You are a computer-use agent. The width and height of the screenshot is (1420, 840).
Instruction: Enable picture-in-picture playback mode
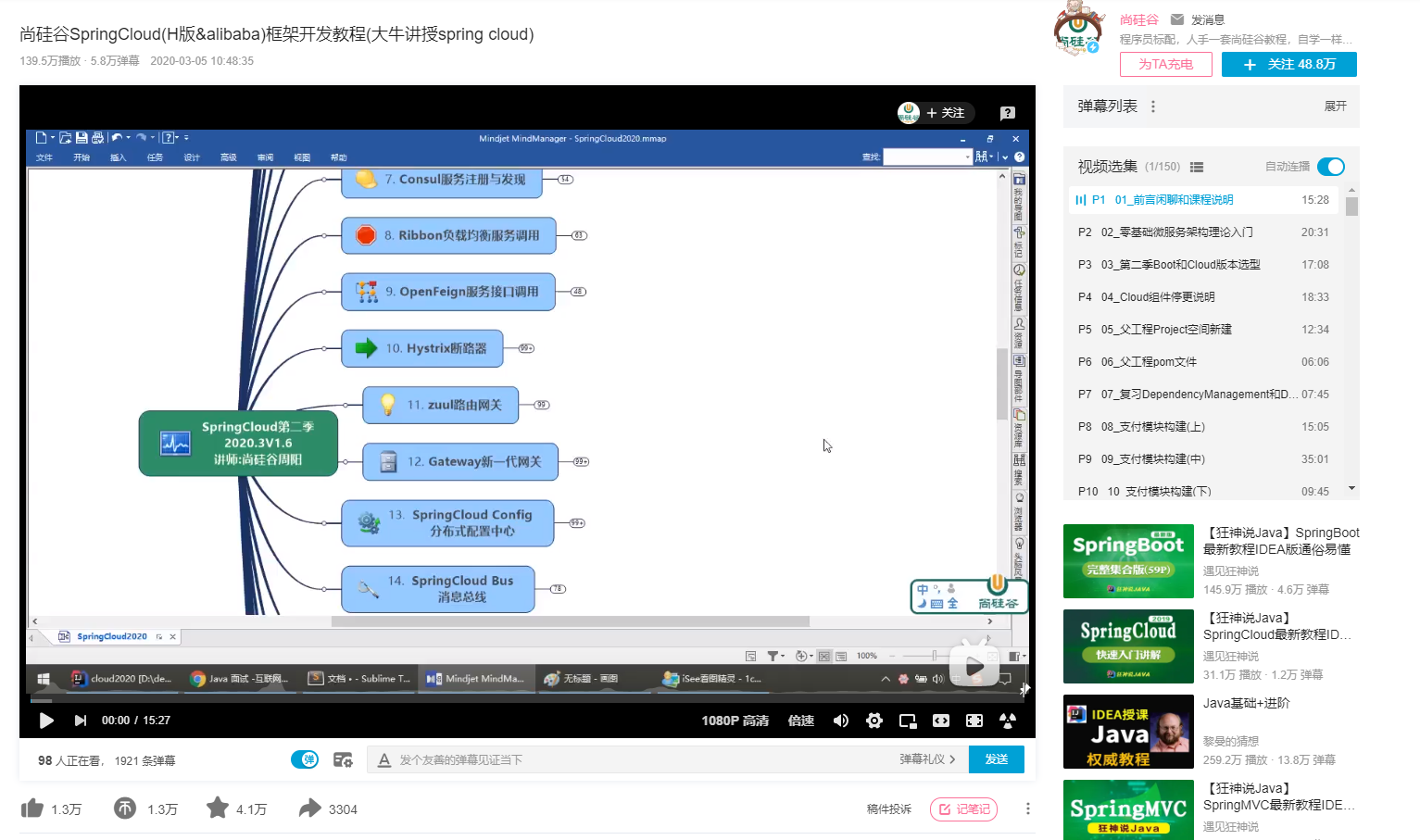(x=907, y=721)
